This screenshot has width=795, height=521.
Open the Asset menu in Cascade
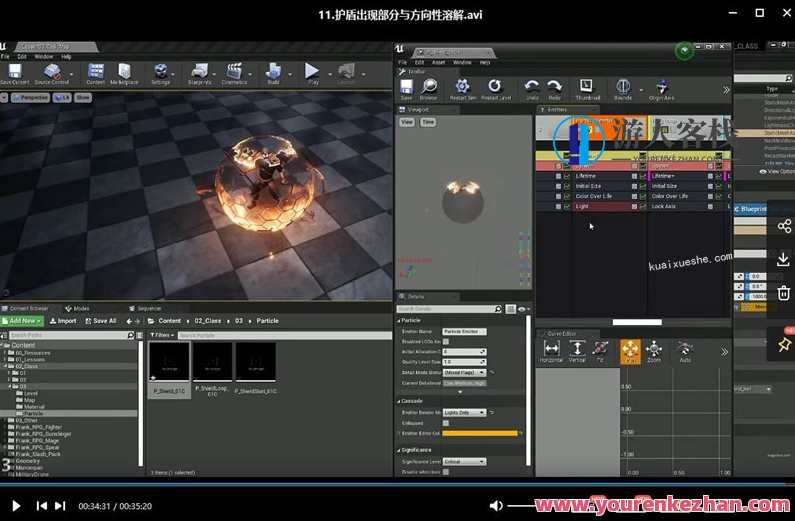438,62
